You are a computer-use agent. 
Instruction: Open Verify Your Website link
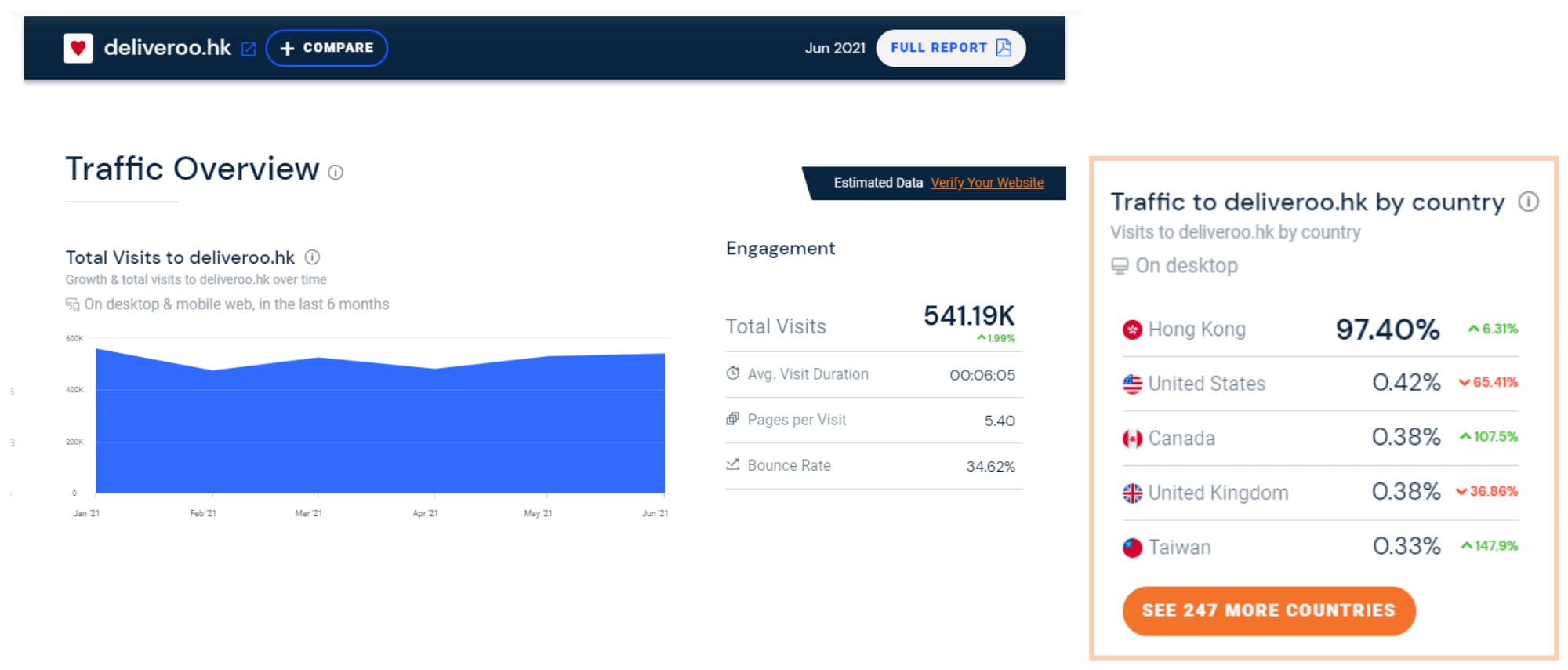tap(987, 183)
